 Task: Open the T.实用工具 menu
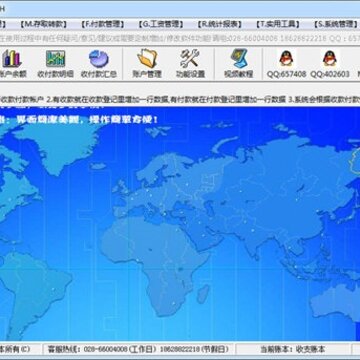coord(278,24)
